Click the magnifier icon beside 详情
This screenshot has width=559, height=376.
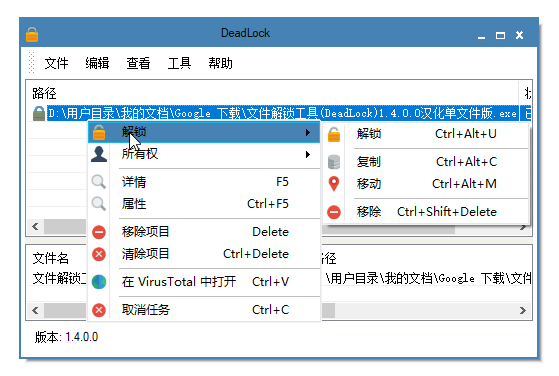pos(98,182)
